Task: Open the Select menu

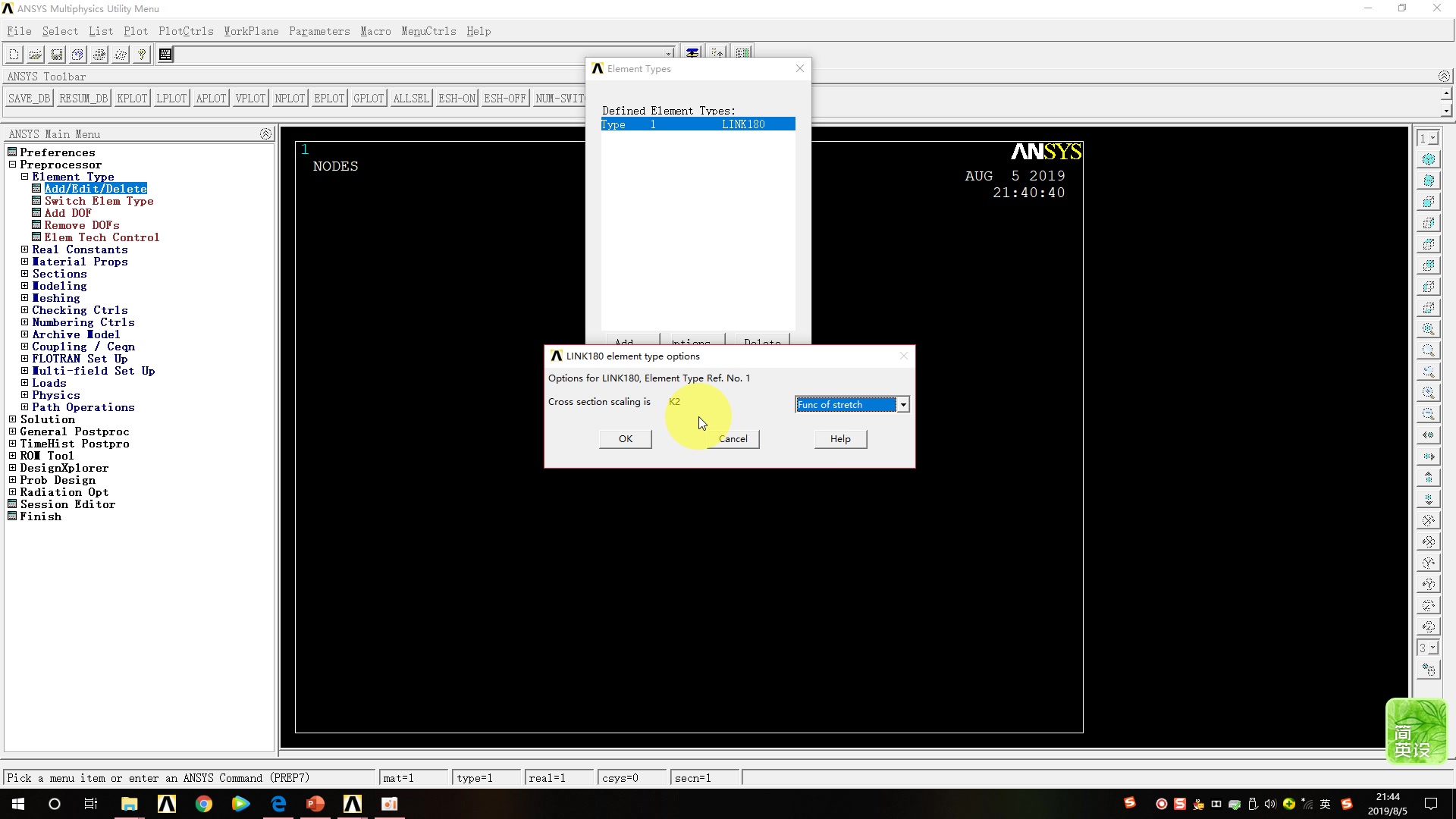Action: click(x=60, y=31)
